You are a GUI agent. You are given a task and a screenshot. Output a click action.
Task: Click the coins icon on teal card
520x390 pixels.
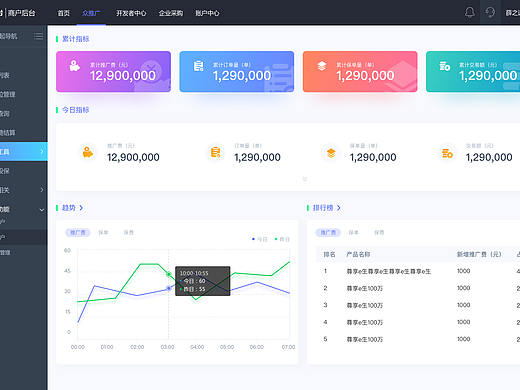pyautogui.click(x=445, y=66)
